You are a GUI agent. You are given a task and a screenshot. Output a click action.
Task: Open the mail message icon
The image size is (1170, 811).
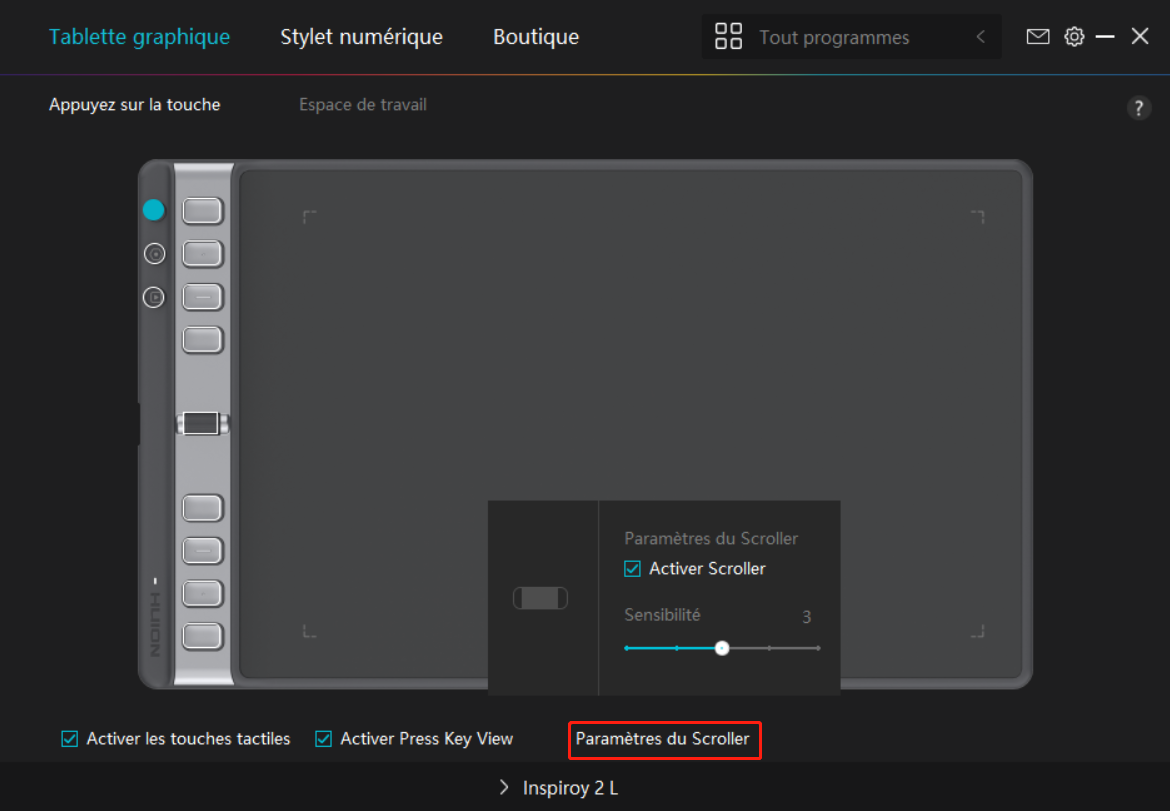tap(1038, 37)
